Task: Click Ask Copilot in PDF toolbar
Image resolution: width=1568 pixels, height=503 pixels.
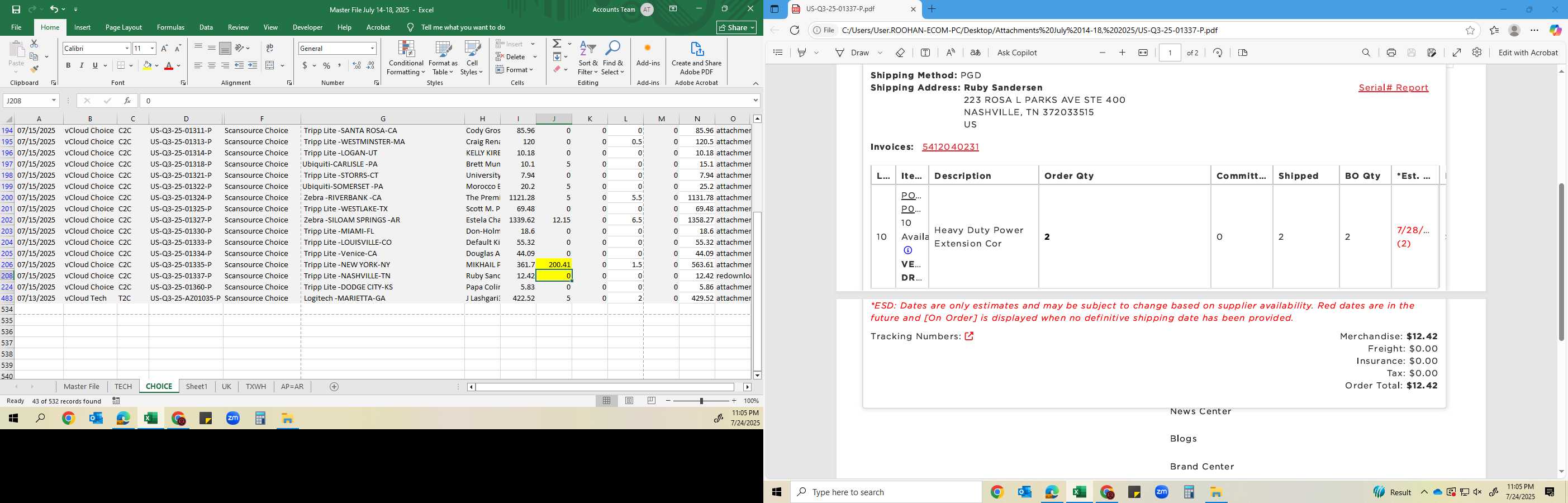Action: click(1016, 53)
